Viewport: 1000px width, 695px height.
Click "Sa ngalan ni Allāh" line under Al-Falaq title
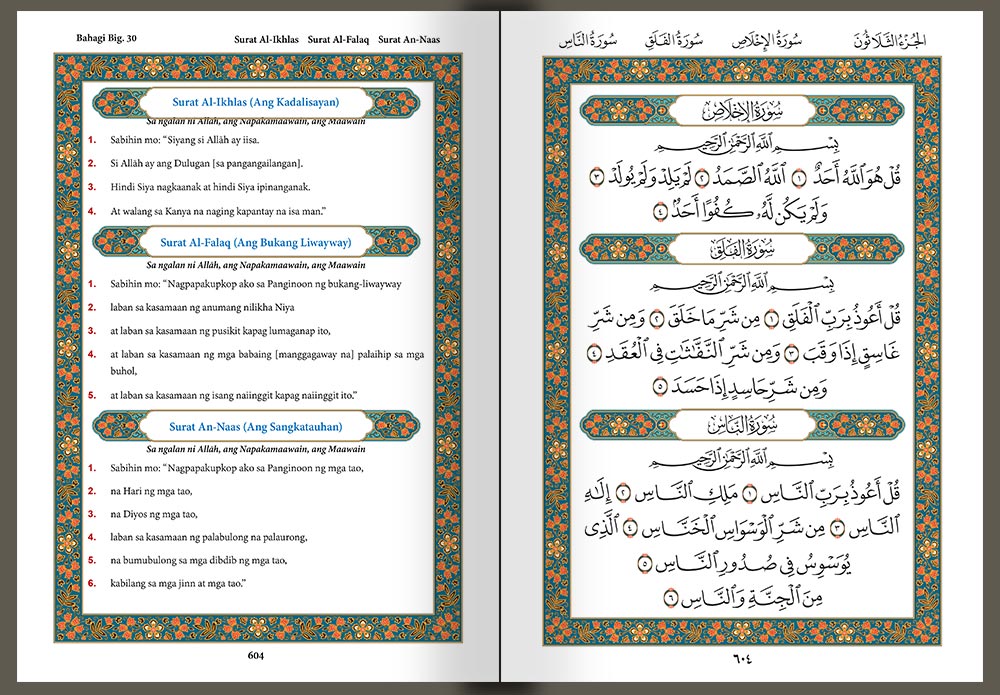tap(256, 265)
